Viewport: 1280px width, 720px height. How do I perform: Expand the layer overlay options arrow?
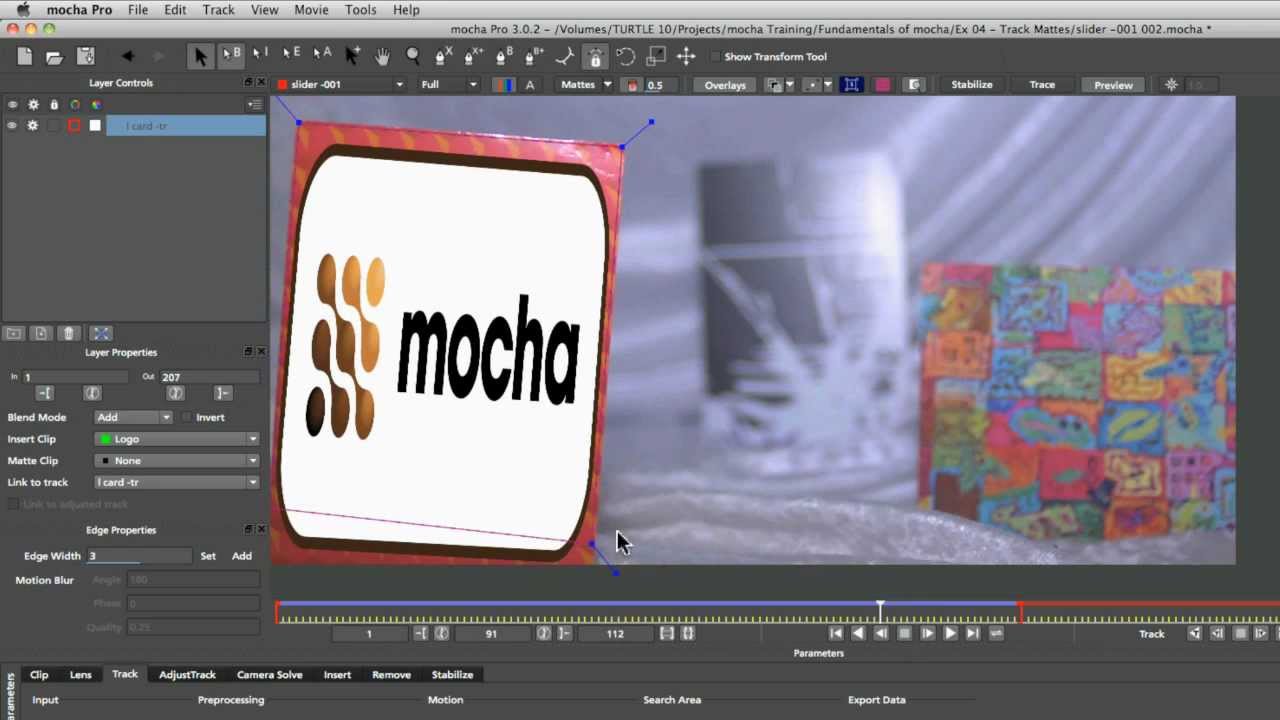point(789,85)
